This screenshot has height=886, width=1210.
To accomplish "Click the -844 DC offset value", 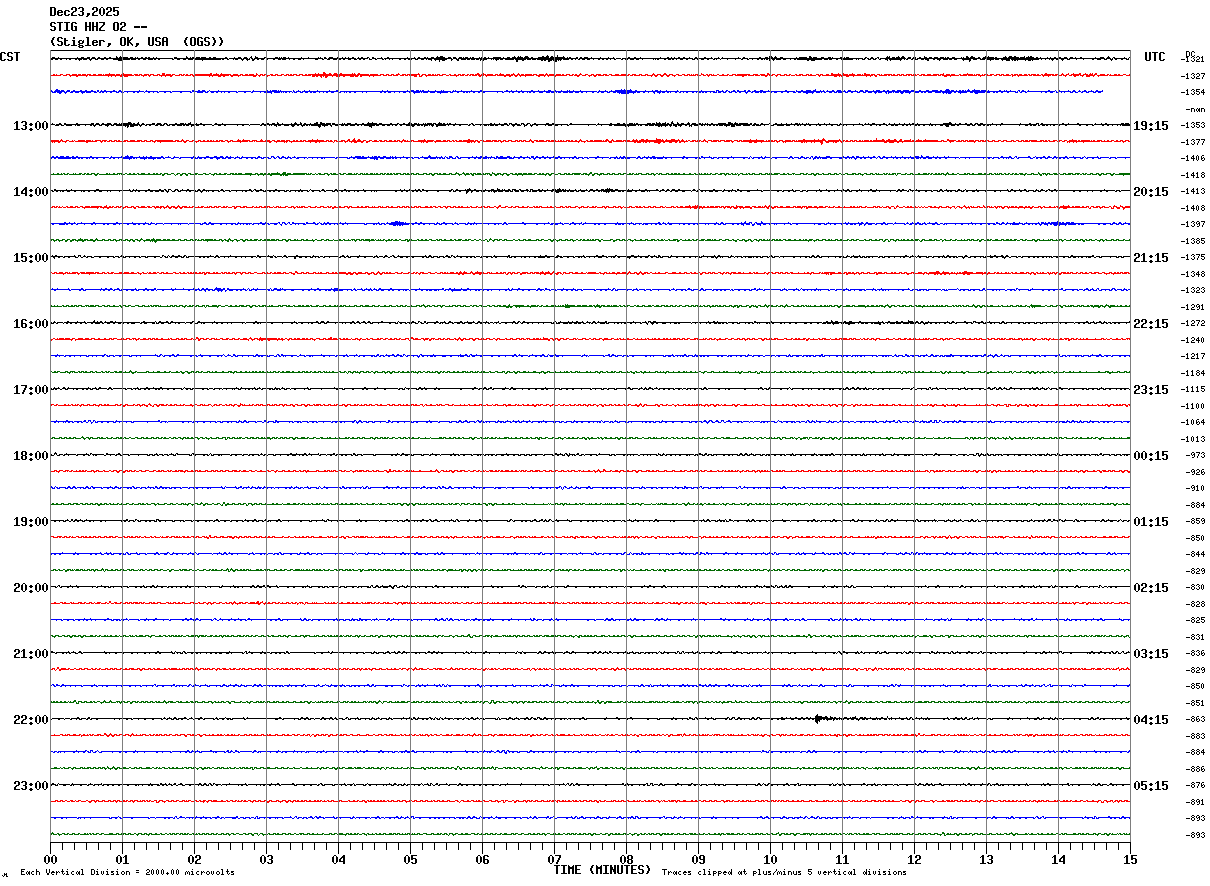I will (x=1195, y=554).
